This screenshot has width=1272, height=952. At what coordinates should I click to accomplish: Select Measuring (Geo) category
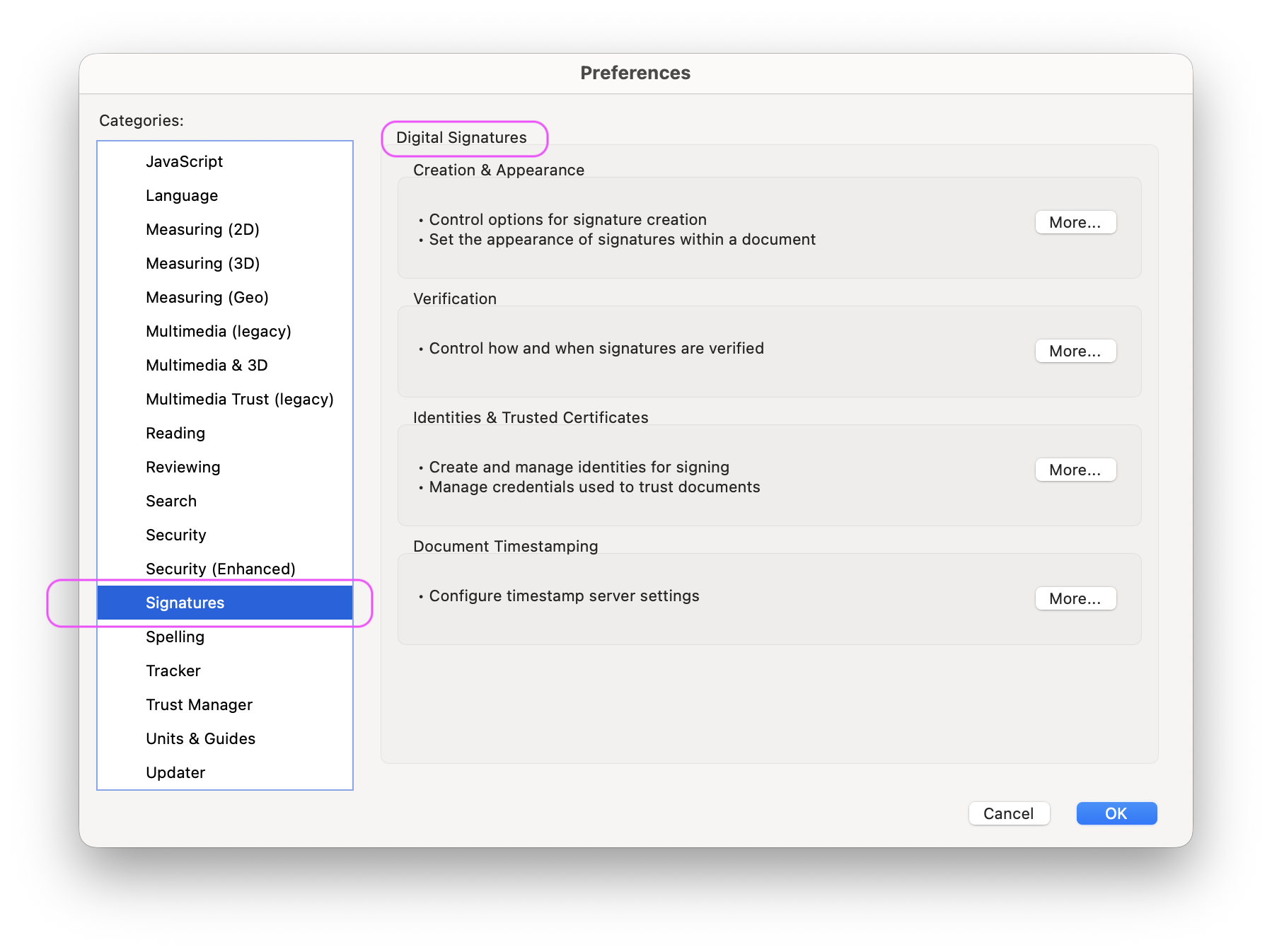click(207, 297)
